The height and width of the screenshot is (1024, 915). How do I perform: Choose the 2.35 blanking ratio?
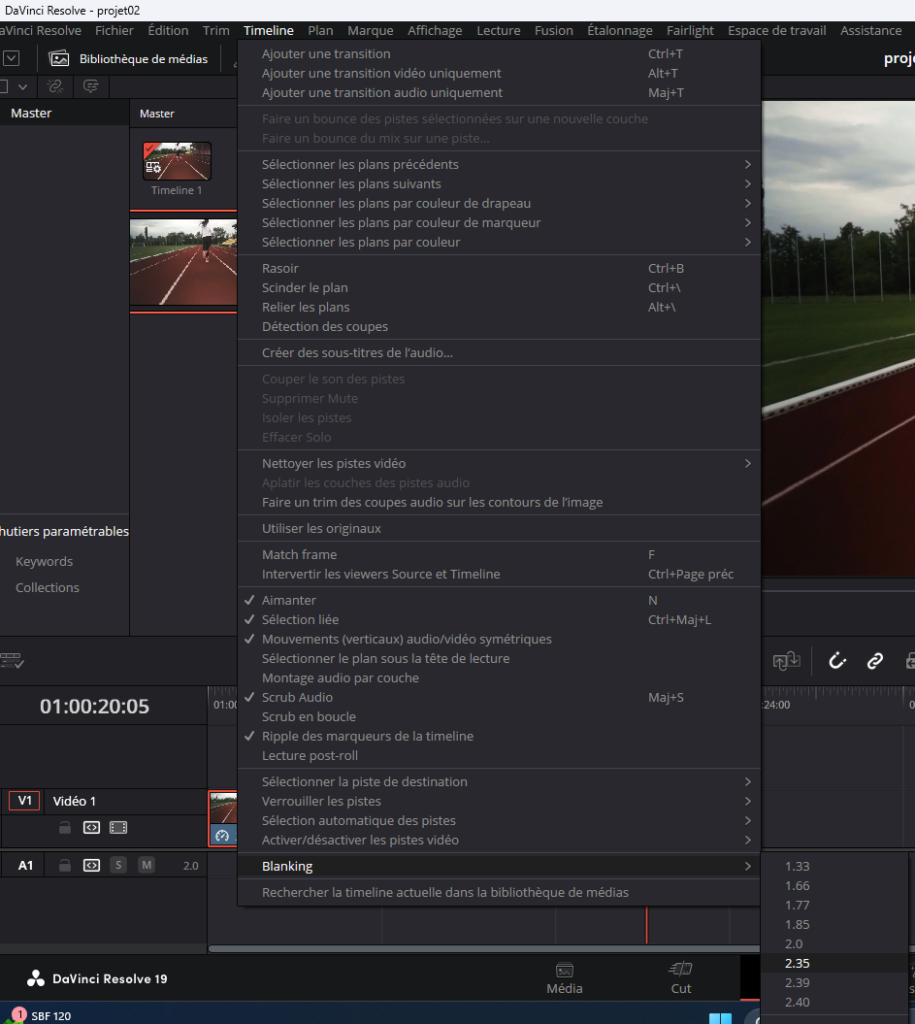click(x=797, y=963)
